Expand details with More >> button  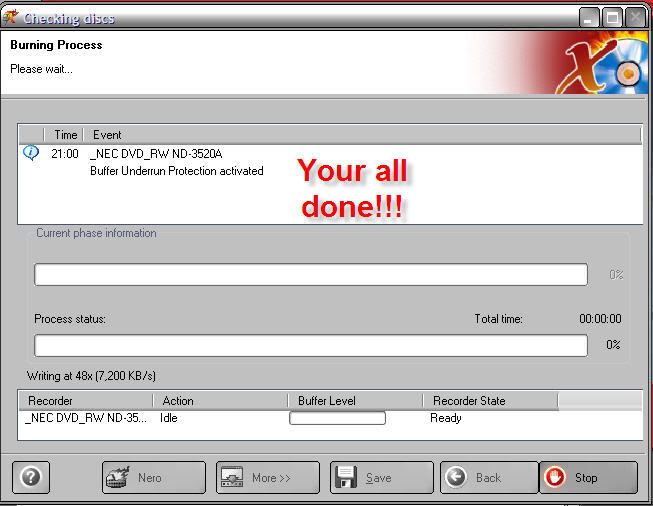(x=268, y=477)
